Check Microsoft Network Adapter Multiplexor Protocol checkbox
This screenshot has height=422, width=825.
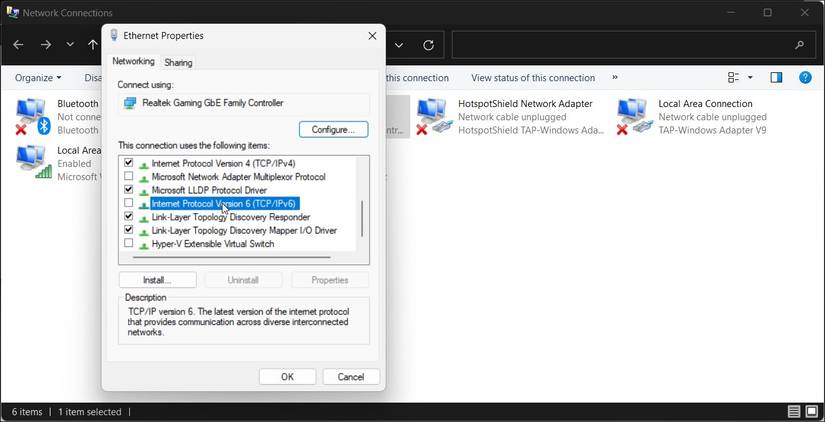(x=128, y=176)
